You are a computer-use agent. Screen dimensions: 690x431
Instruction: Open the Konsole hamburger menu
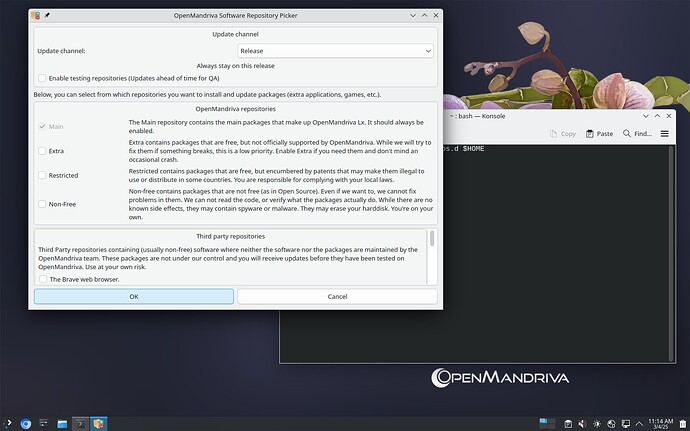pyautogui.click(x=665, y=133)
